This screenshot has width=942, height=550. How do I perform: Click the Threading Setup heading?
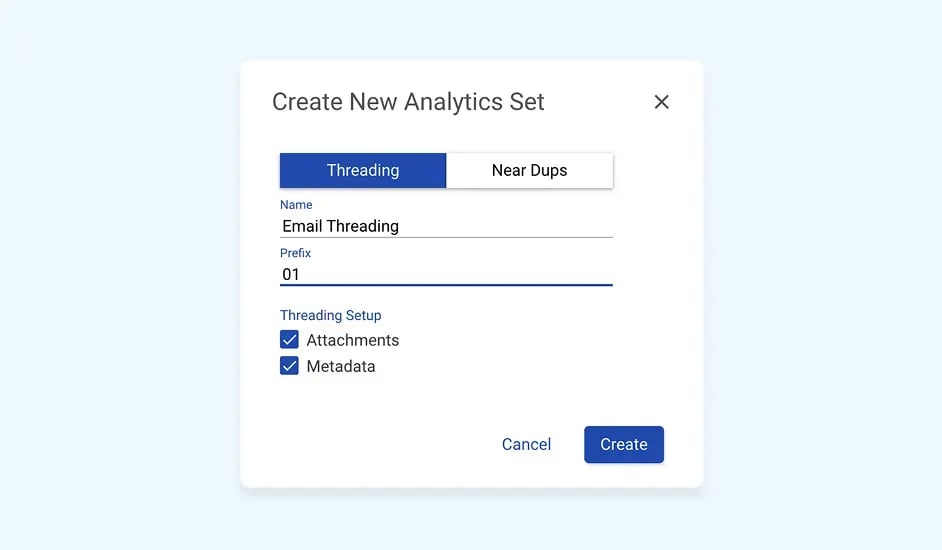coord(330,315)
